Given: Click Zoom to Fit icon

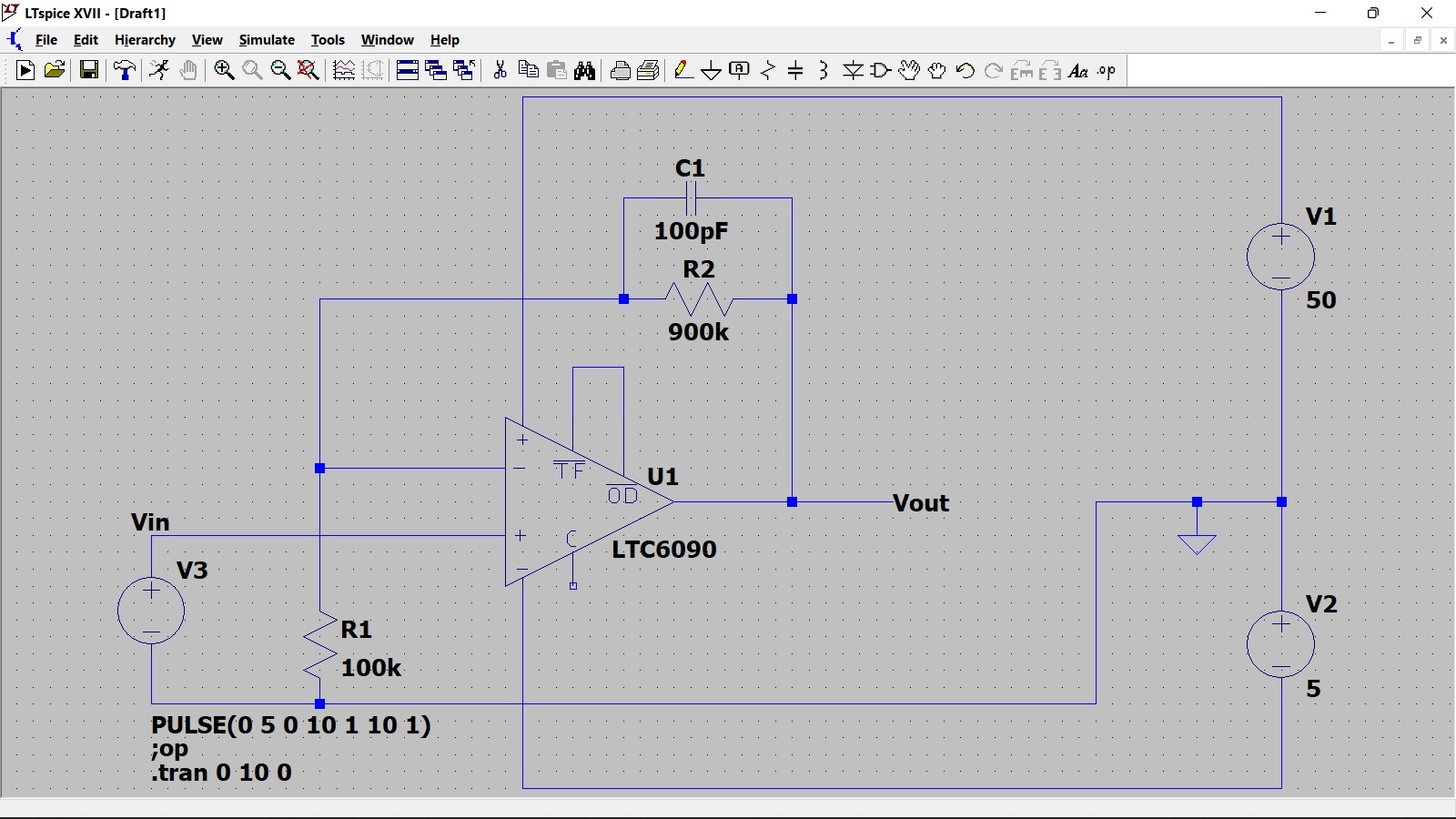Looking at the screenshot, I should pos(308,70).
